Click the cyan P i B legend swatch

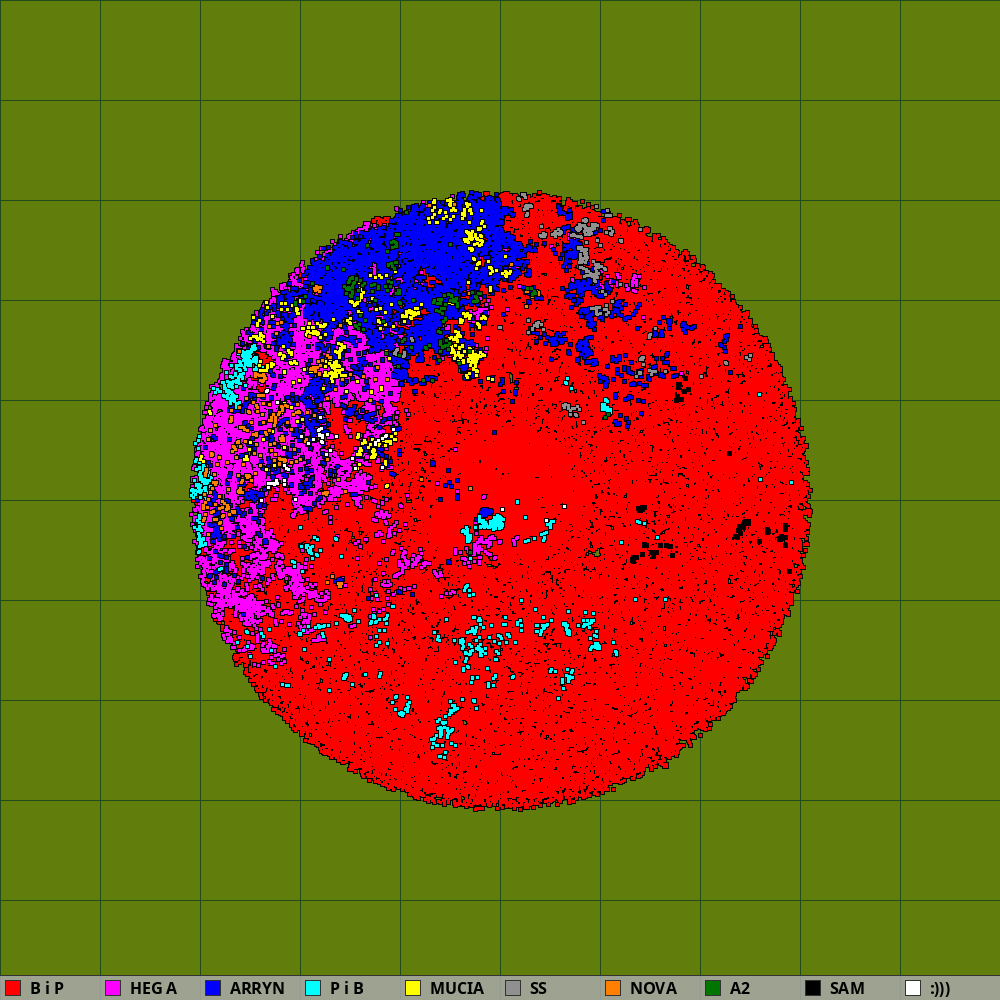313,988
